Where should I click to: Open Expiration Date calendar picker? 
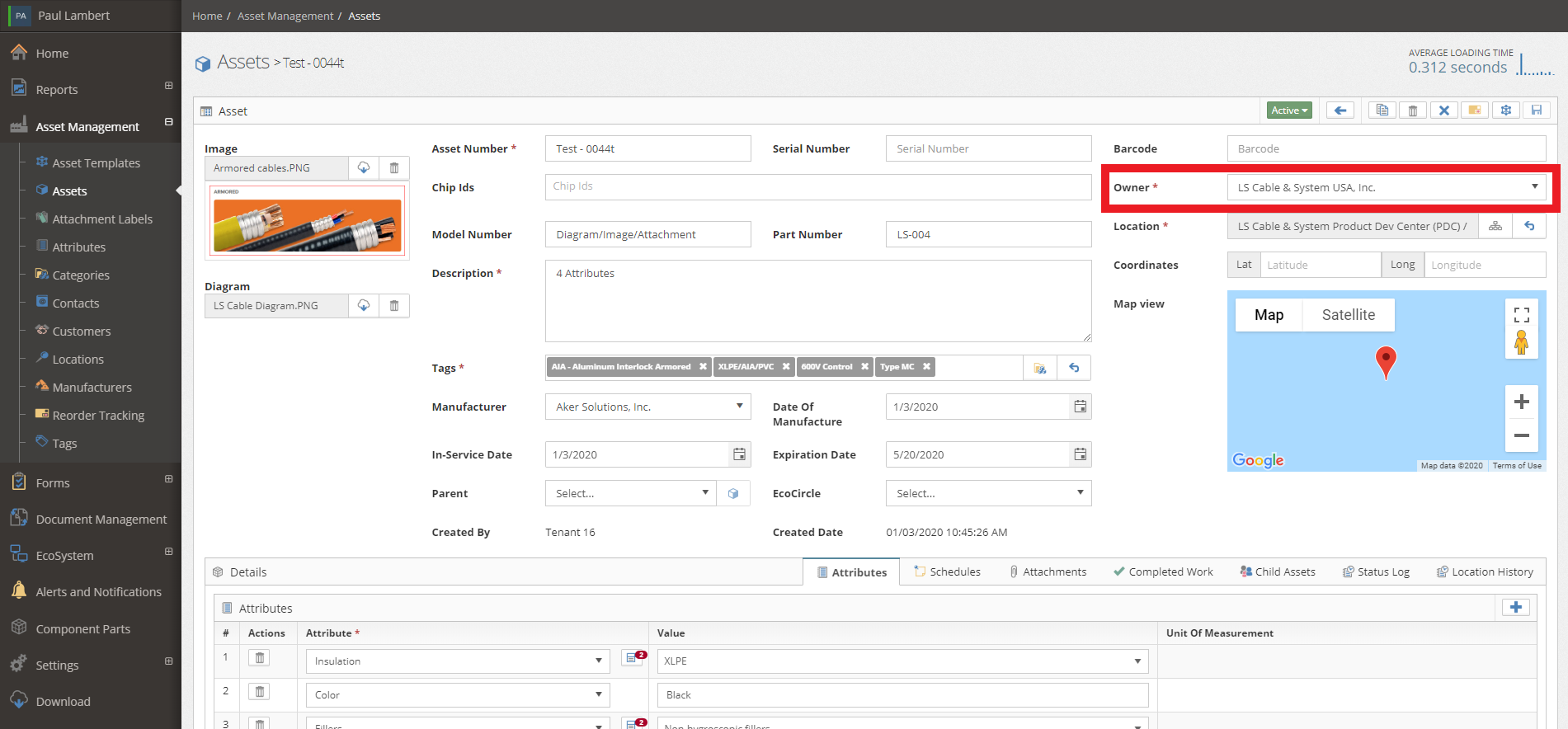coord(1080,454)
